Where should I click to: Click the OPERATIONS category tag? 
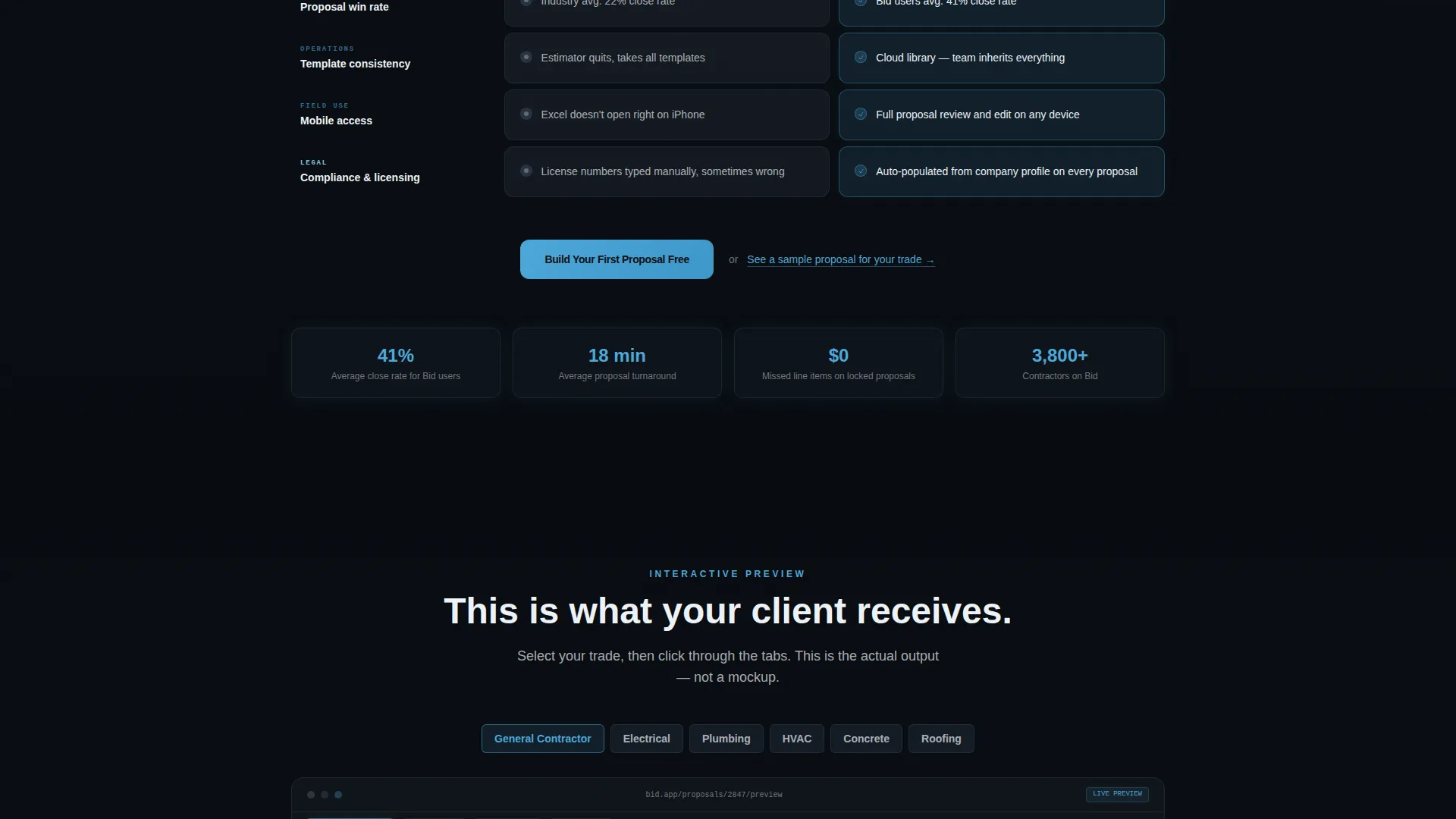[327, 49]
